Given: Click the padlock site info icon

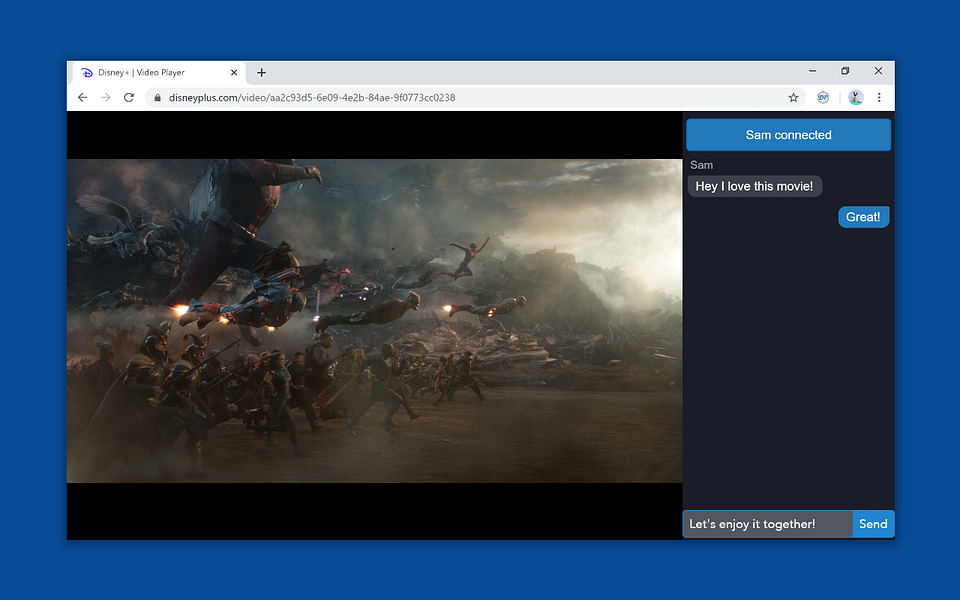Looking at the screenshot, I should (x=156, y=98).
